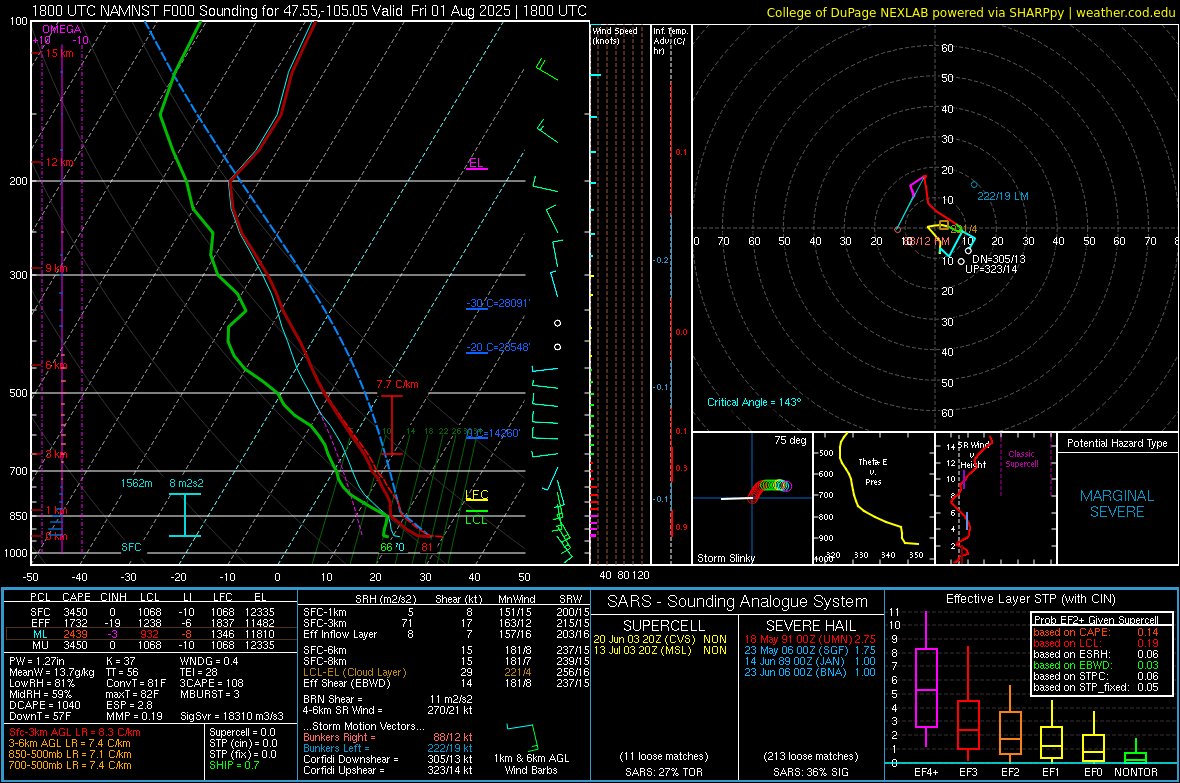Click the sounding title with 47.55,-105.05
The image size is (1180, 783).
pos(309,11)
